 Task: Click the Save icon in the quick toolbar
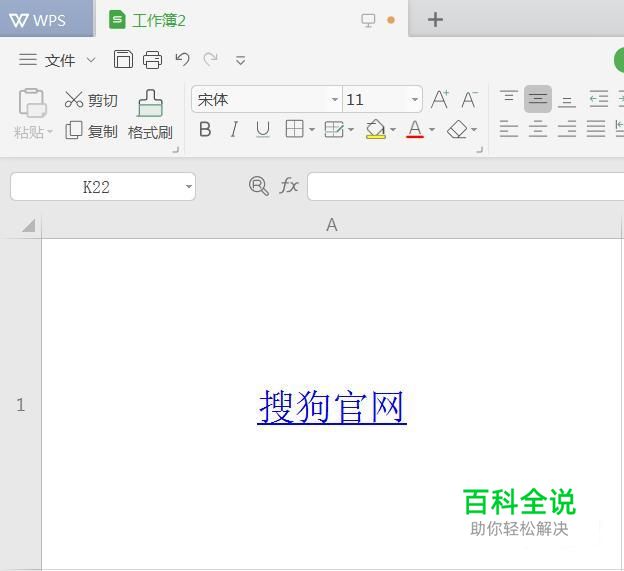pyautogui.click(x=123, y=60)
